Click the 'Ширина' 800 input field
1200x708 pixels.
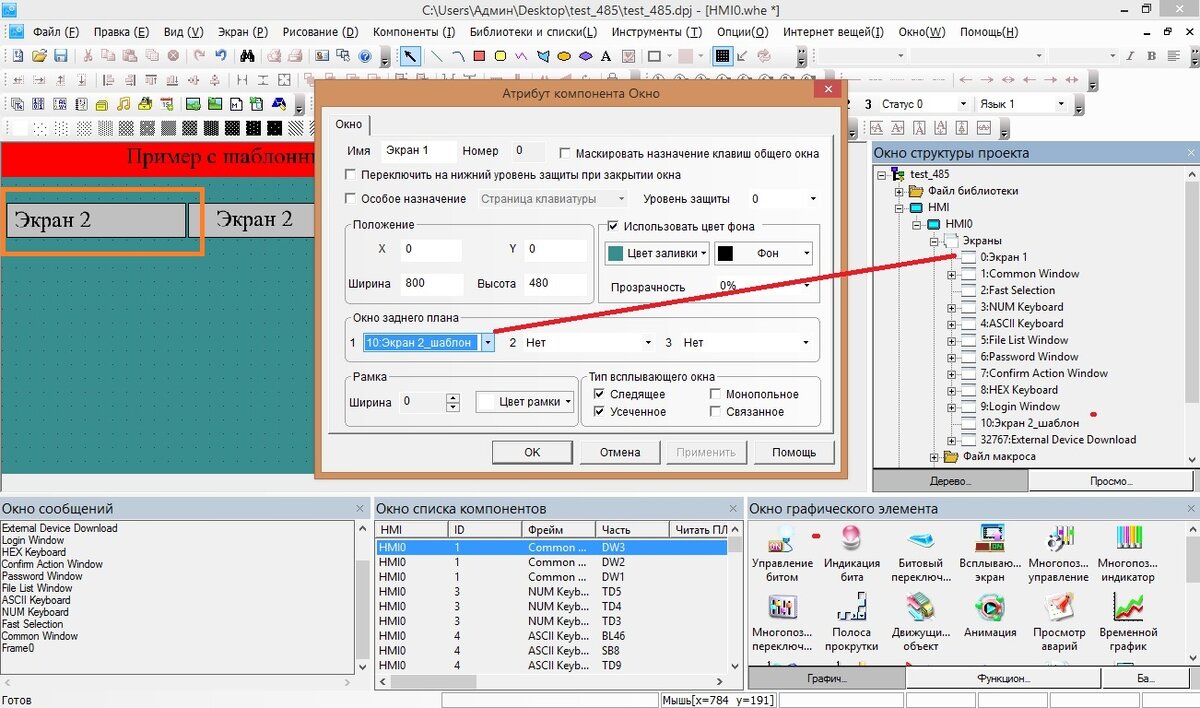pyautogui.click(x=432, y=283)
